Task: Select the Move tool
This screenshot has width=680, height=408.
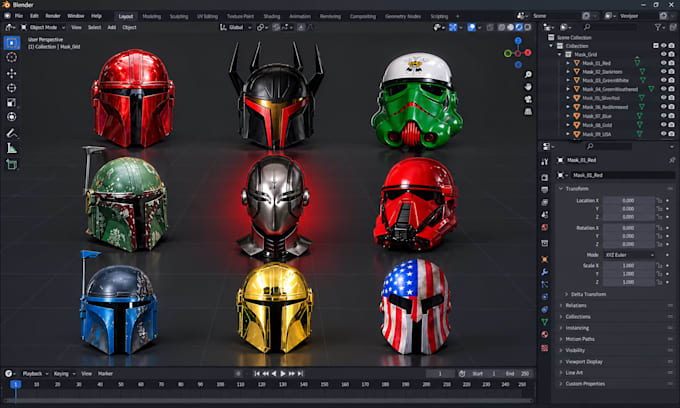Action: pyautogui.click(x=12, y=73)
